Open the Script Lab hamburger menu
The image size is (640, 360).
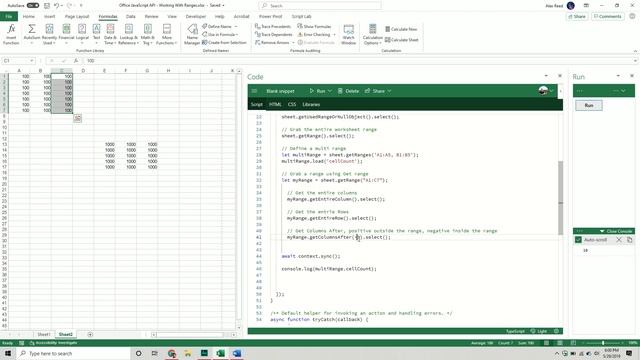point(254,91)
